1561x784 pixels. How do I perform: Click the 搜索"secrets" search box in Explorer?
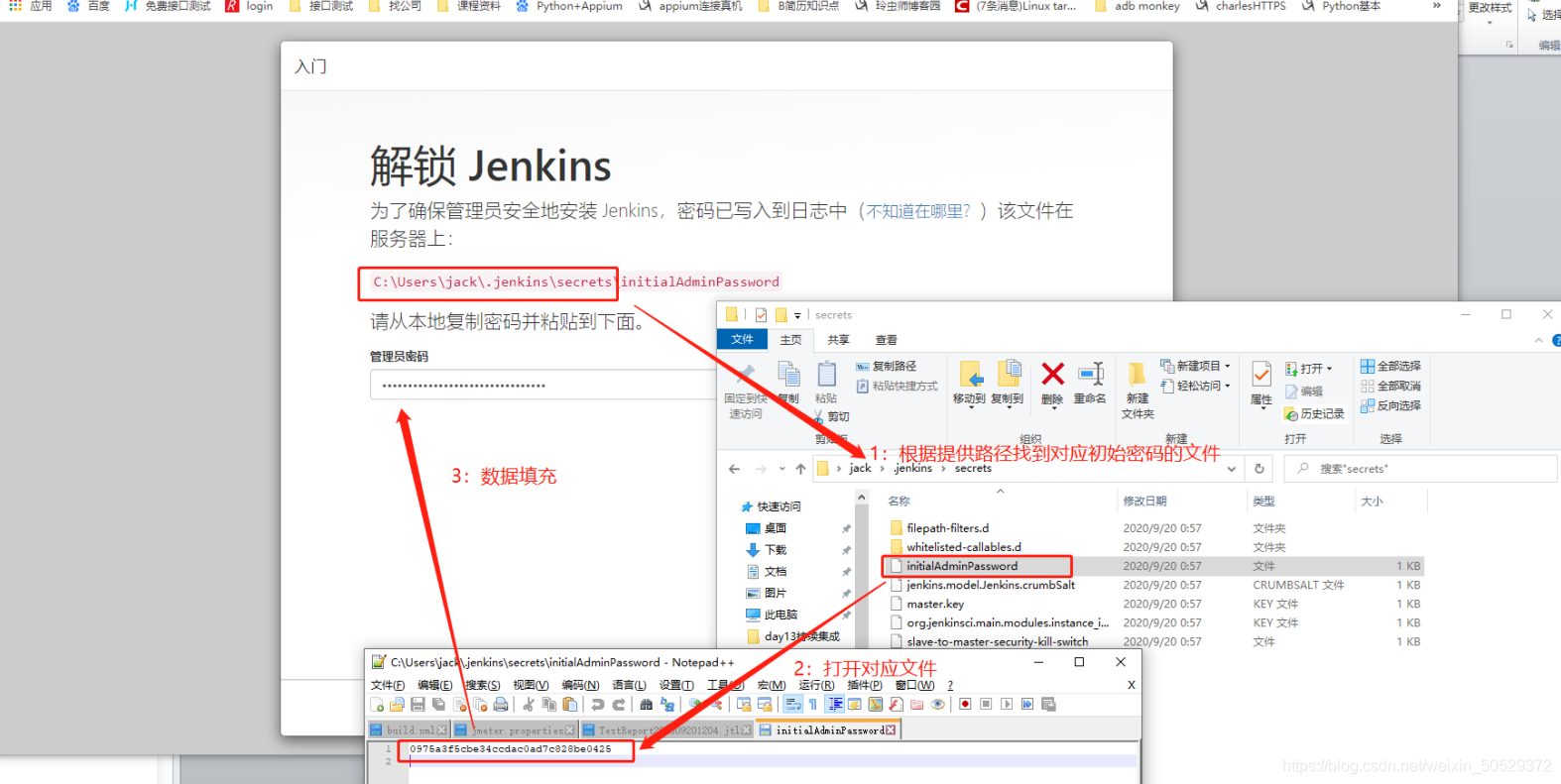[1420, 469]
